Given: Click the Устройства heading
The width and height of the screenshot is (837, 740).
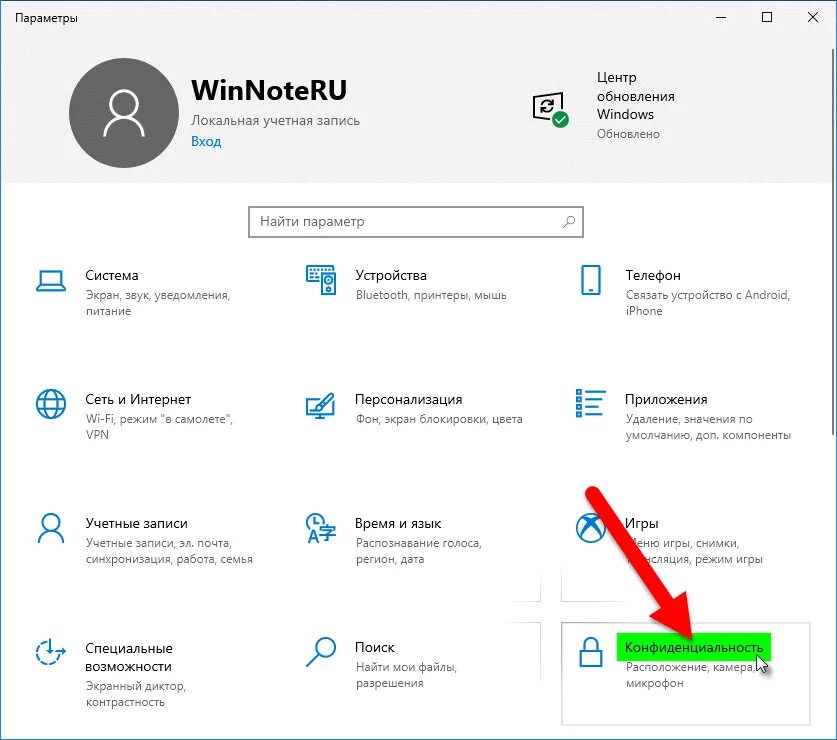Looking at the screenshot, I should click(x=391, y=275).
